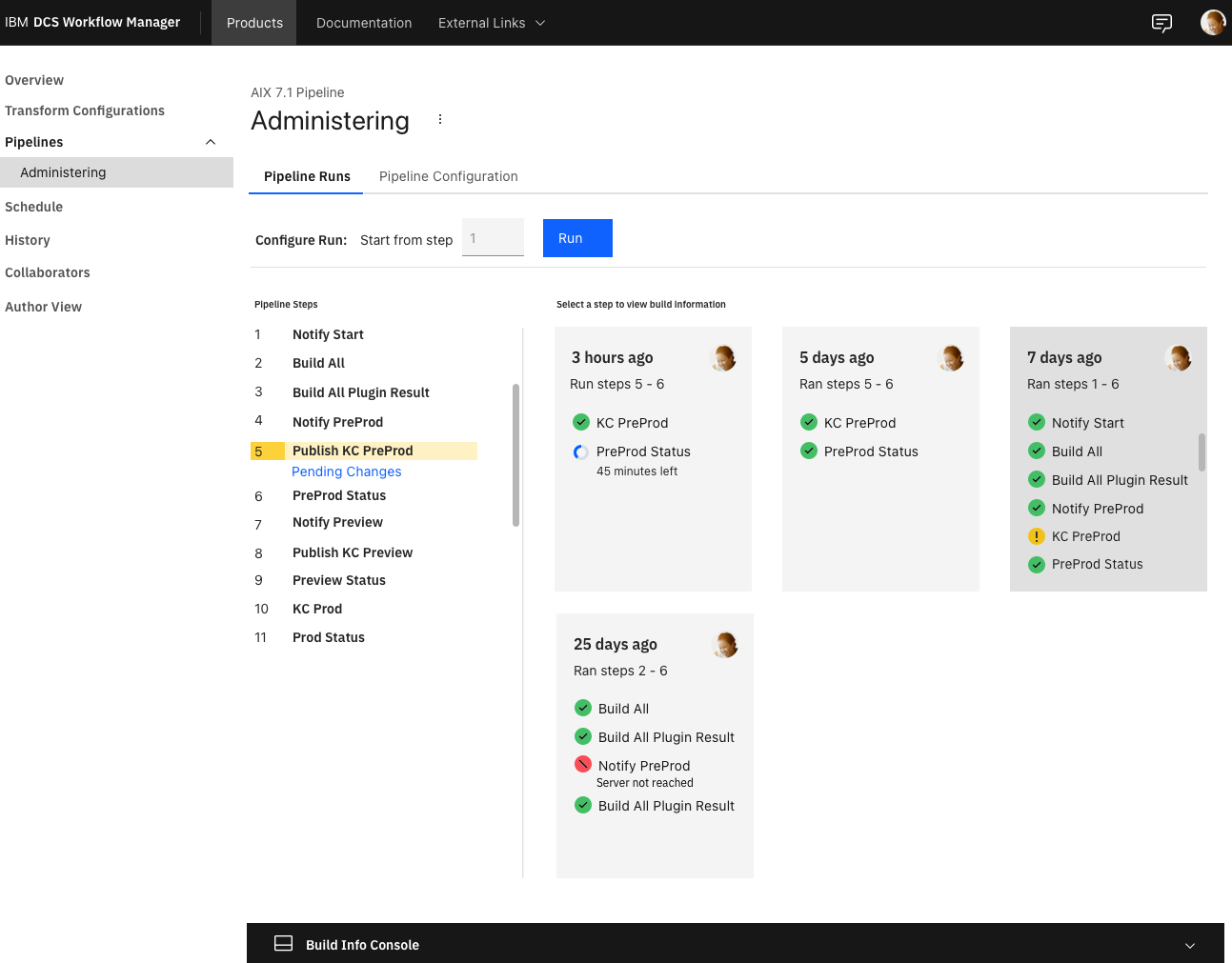Click success icon for Build All, 25 days ago
This screenshot has width=1232, height=963.
tap(583, 708)
